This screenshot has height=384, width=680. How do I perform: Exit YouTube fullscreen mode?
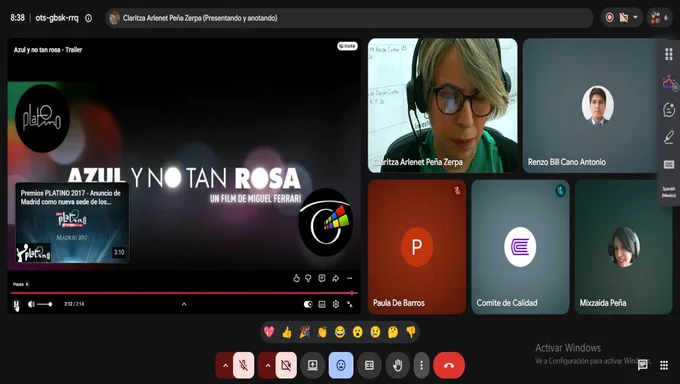pyautogui.click(x=350, y=304)
